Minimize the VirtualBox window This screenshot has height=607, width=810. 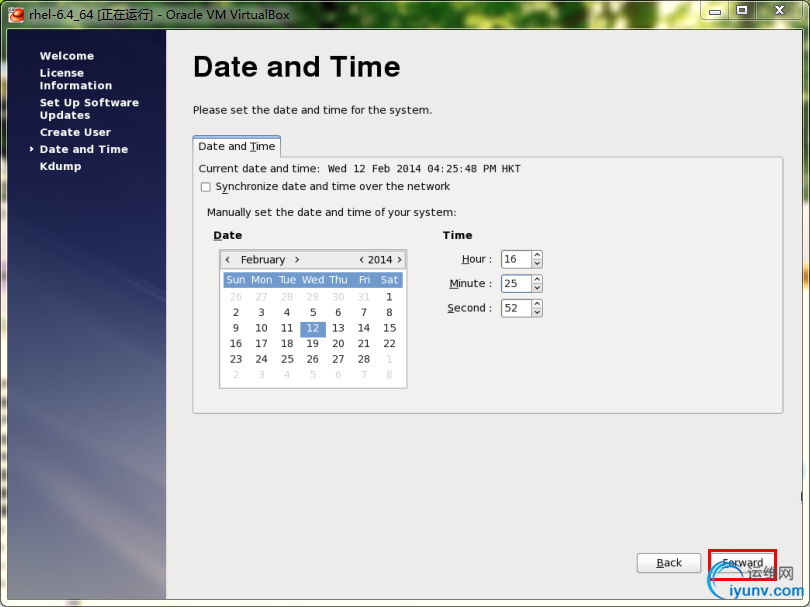coord(715,11)
